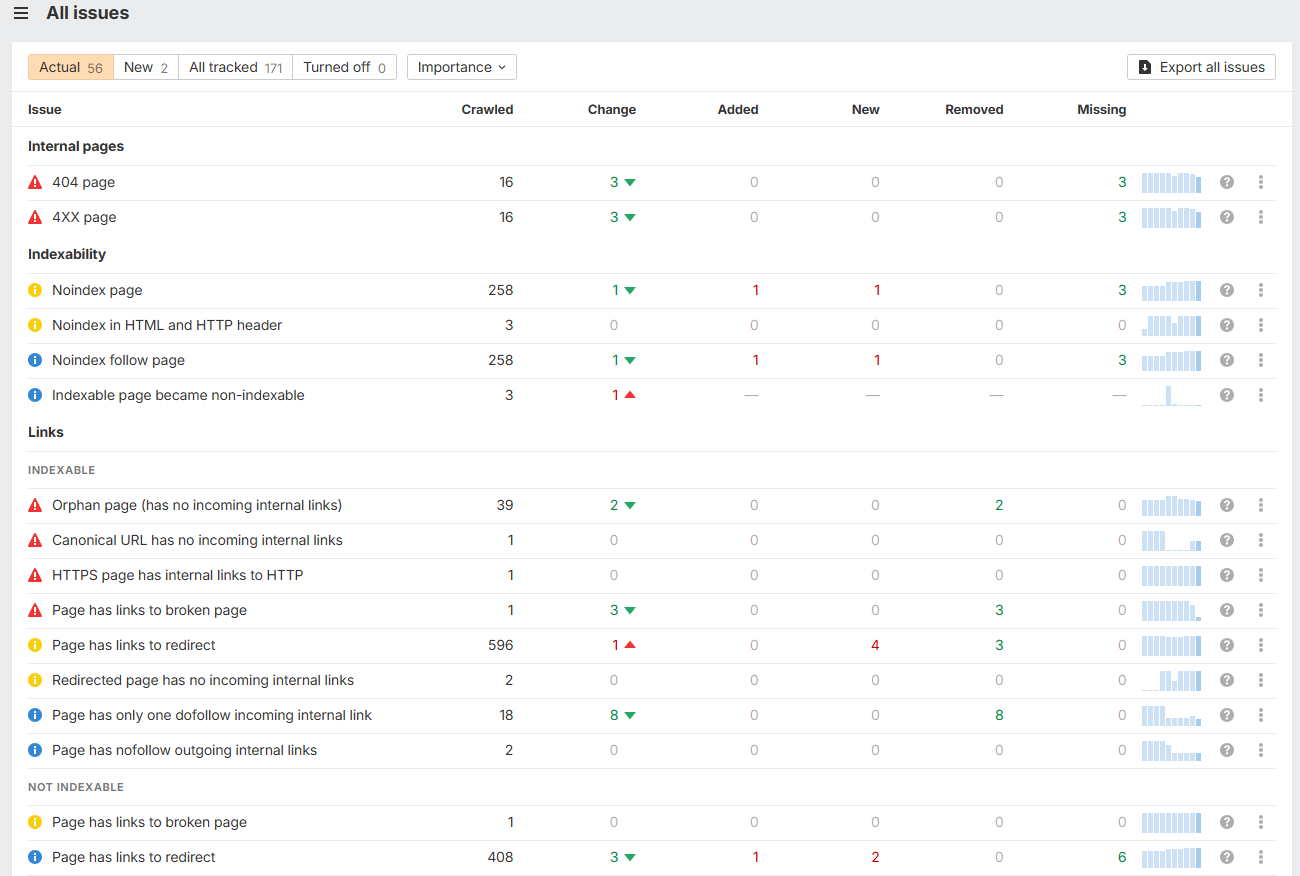Open kebab menu for Noindex follow page
1300x876 pixels.
(1261, 360)
